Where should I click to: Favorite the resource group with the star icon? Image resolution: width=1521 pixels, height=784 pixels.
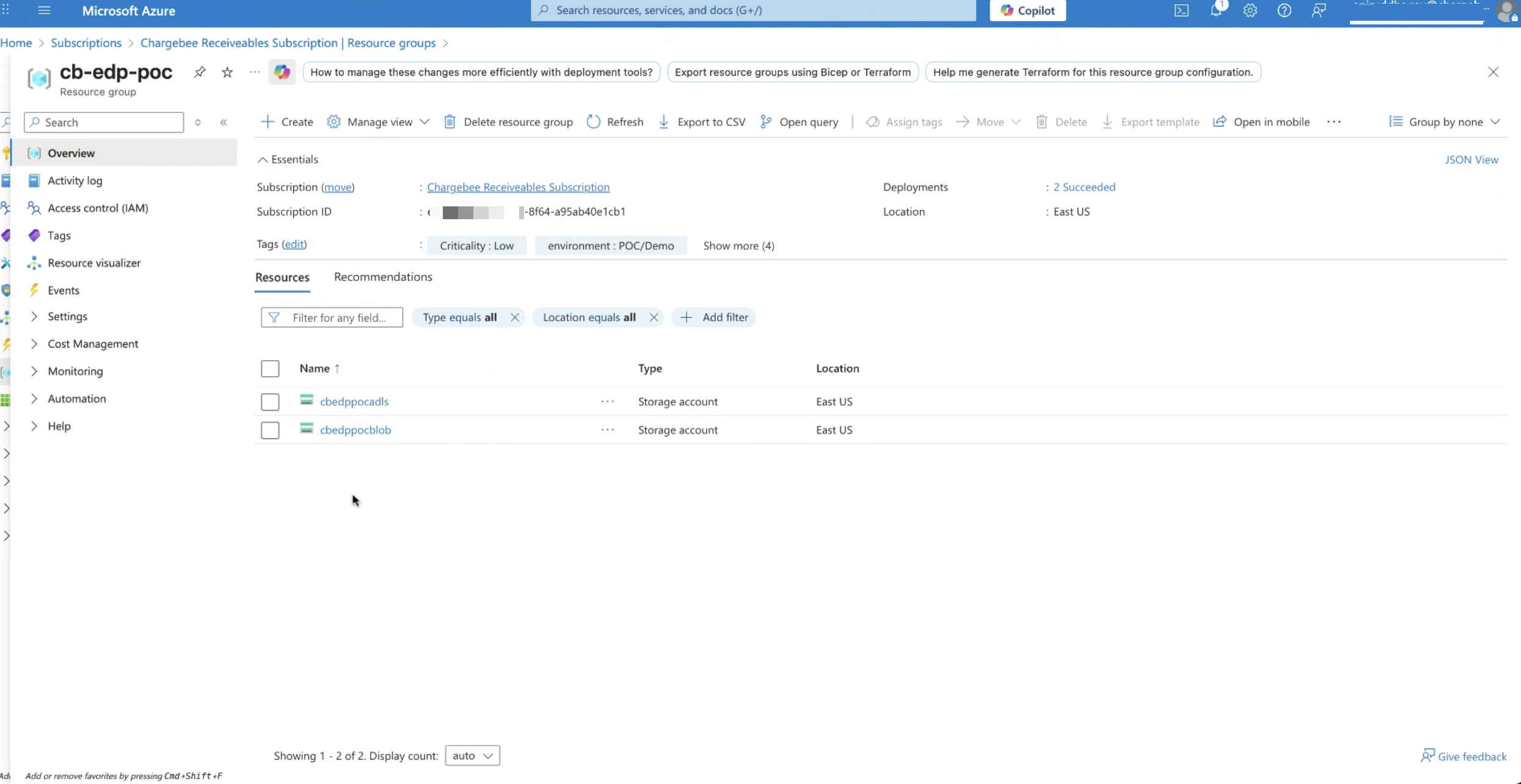pos(227,72)
